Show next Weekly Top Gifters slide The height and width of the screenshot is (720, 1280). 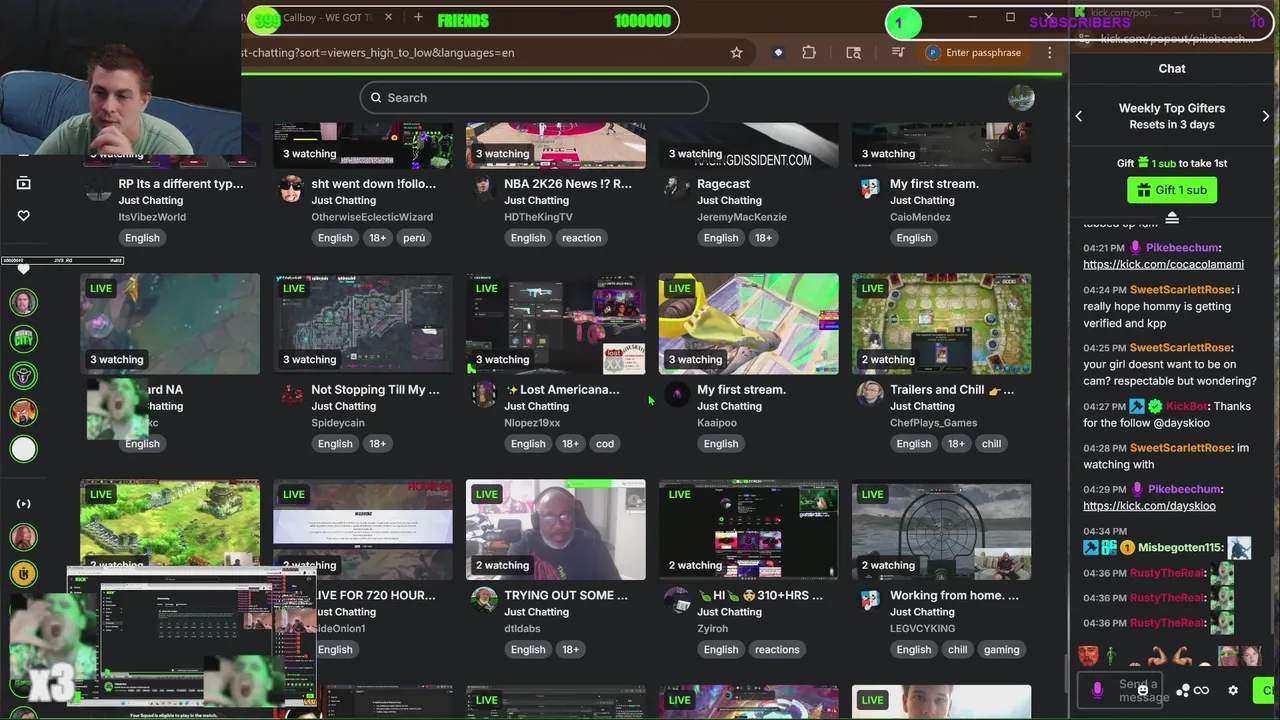click(x=1265, y=116)
